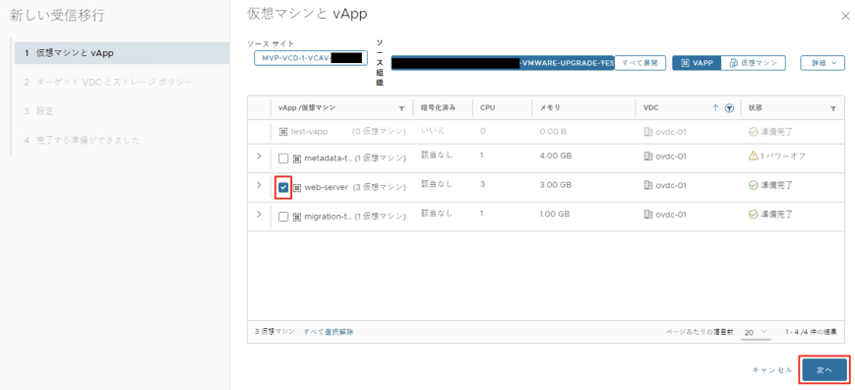Expand the web-server row
Viewport: 855px width, 390px height.
point(259,185)
